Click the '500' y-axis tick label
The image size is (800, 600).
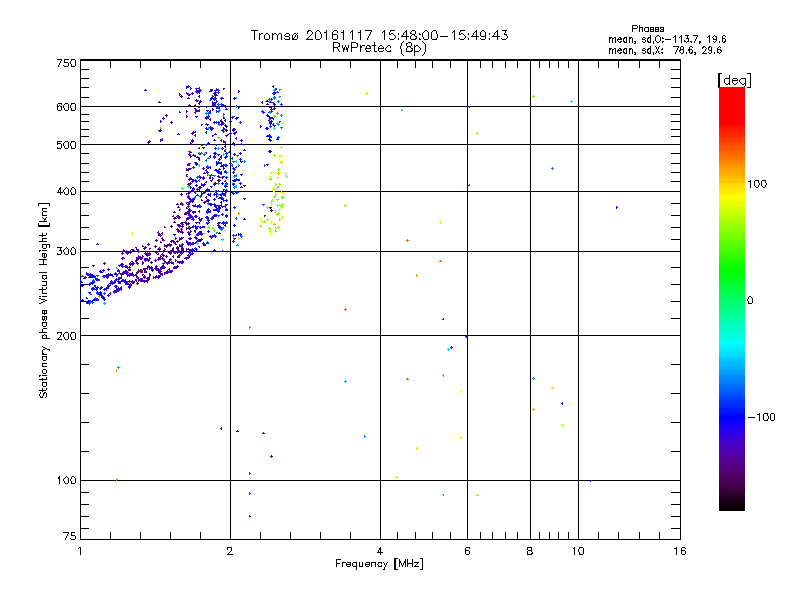tap(67, 145)
